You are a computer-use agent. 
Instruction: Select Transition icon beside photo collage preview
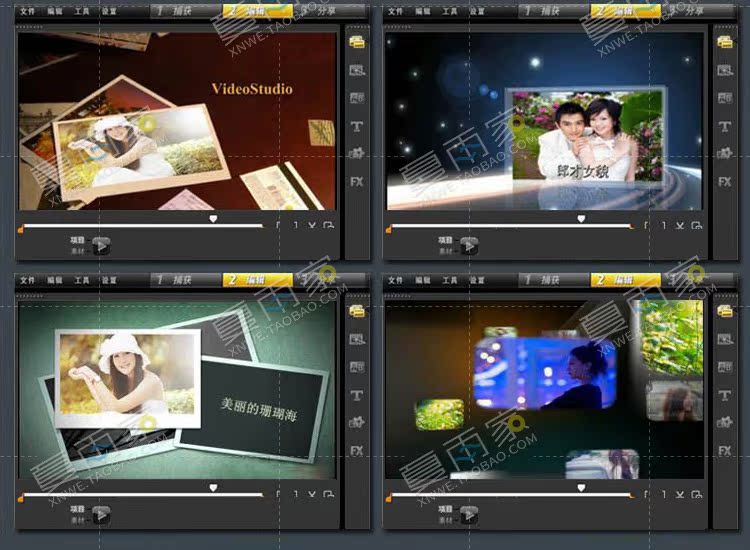point(725,367)
